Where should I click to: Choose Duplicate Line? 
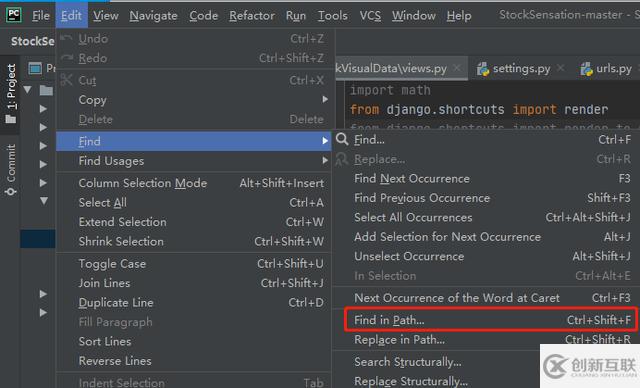193,303
